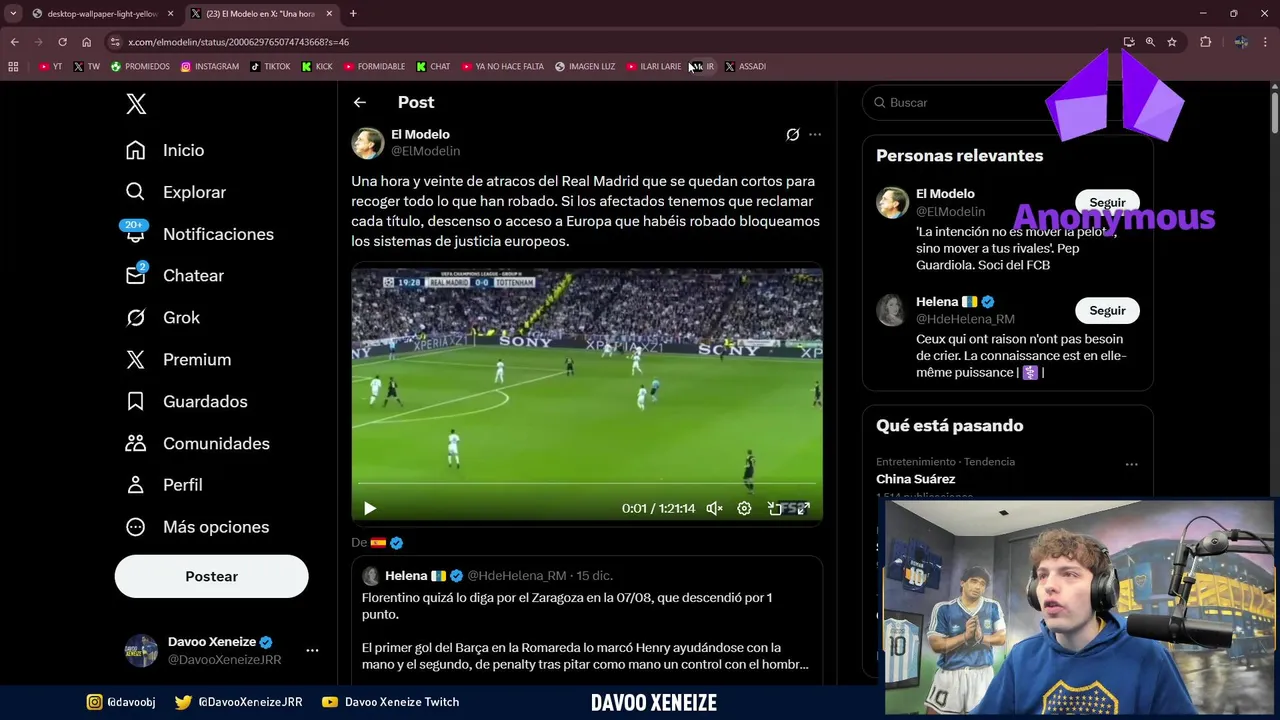Open the tab search dropdown
The height and width of the screenshot is (720, 1280).
pyautogui.click(x=13, y=14)
